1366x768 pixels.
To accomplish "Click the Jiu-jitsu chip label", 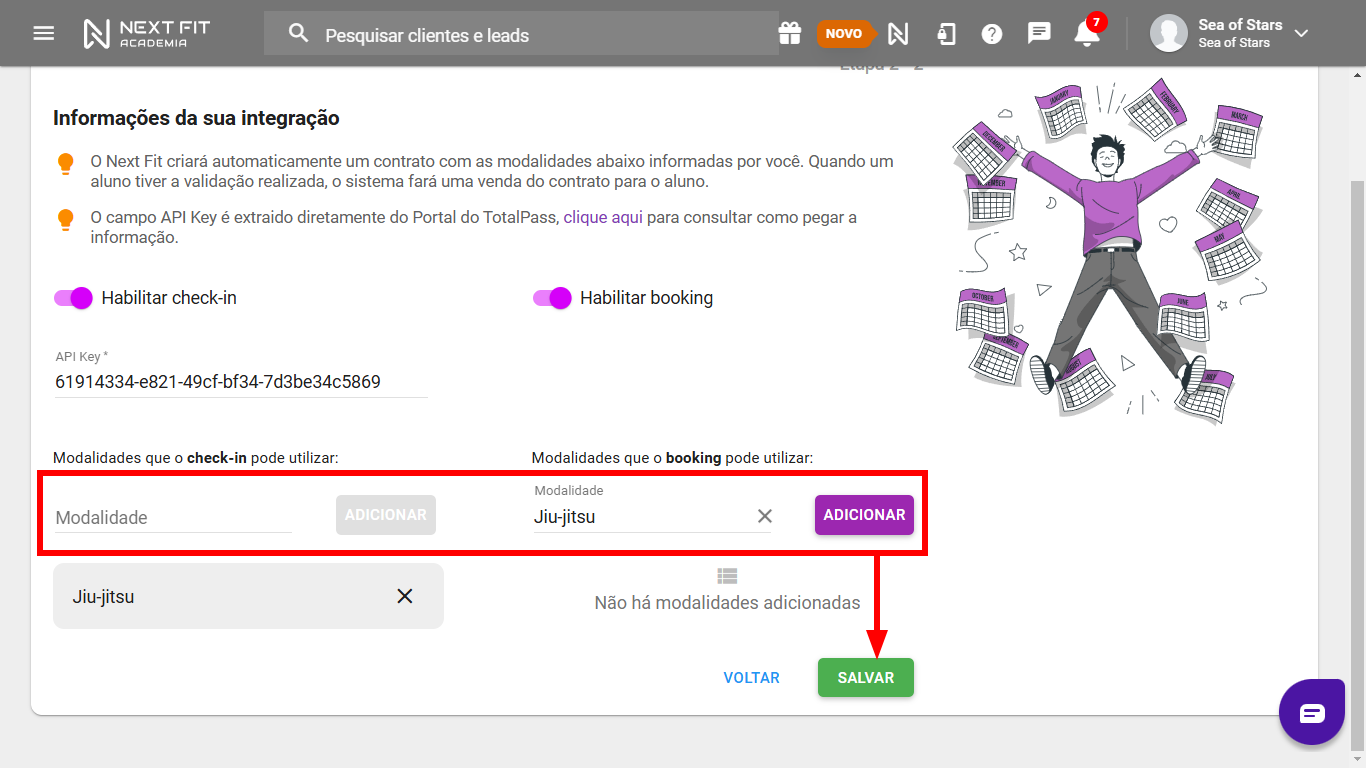I will tap(103, 597).
